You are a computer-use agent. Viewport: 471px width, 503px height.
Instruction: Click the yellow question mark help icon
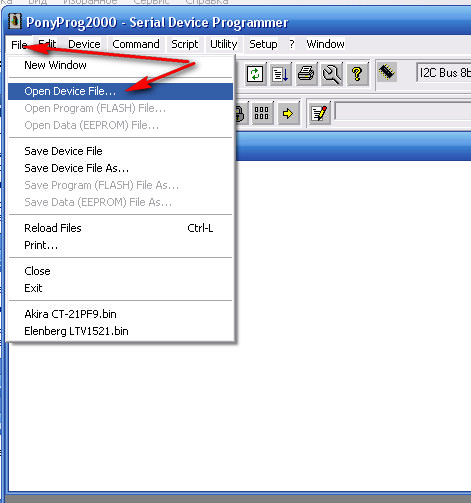pos(357,74)
